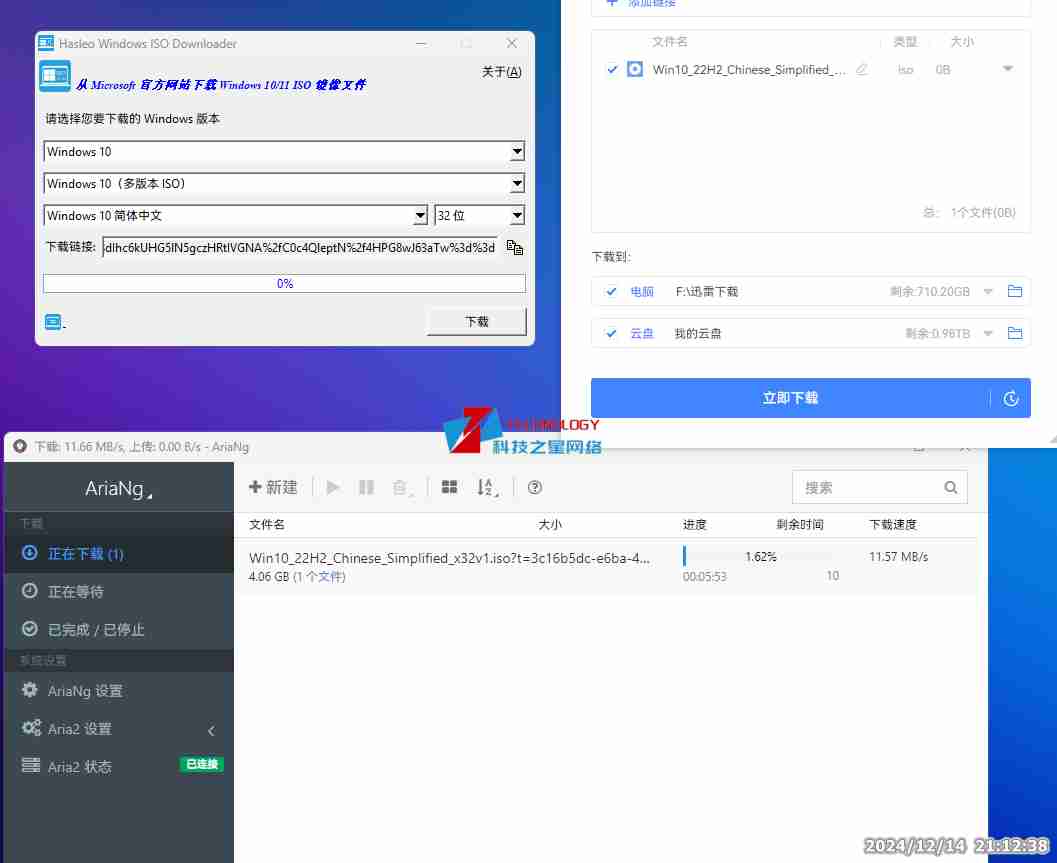Toggle the 云盘 save destination checkbox
Viewport: 1057px width, 863px height.
[x=610, y=333]
